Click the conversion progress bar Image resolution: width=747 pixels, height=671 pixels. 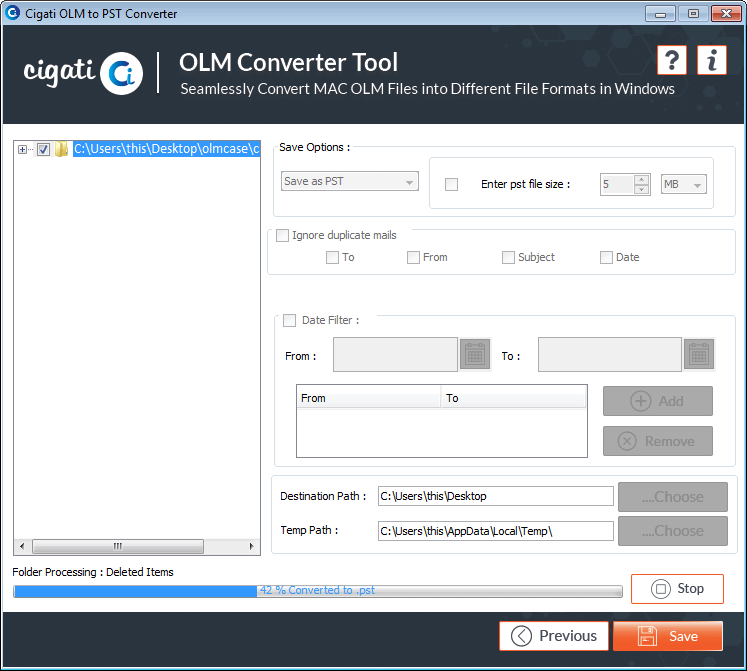318,591
